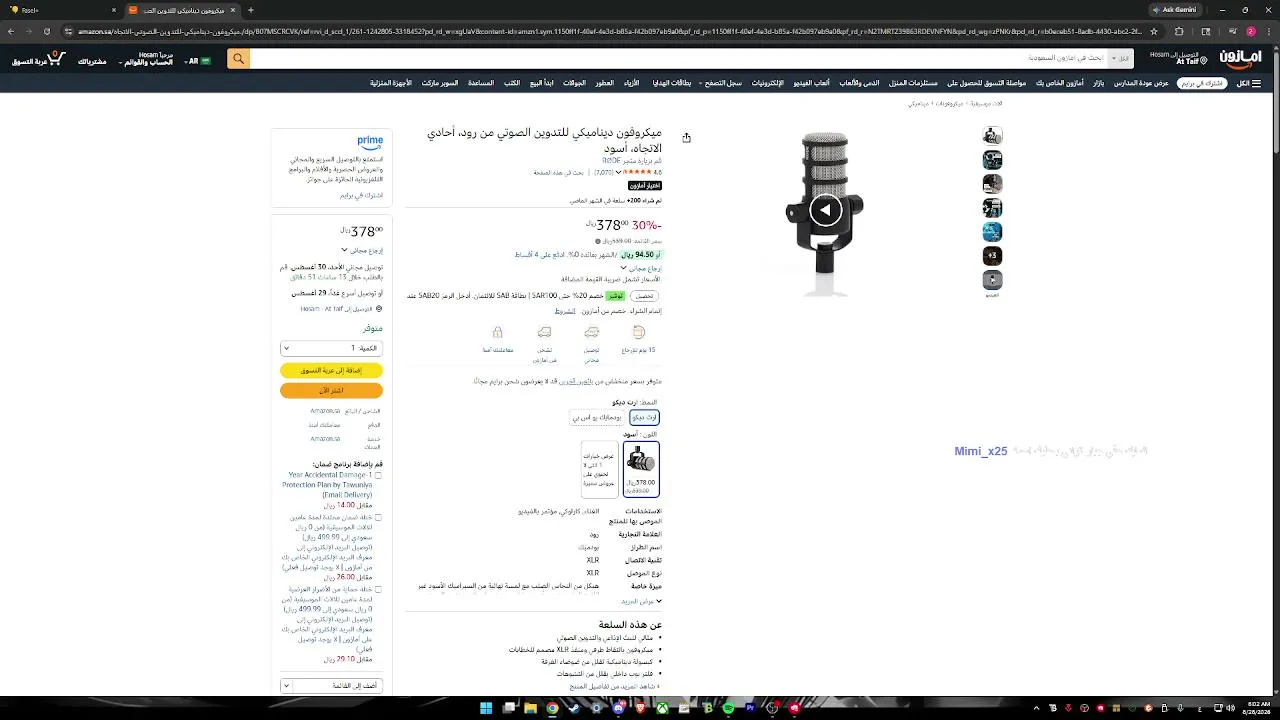Click the shipped-by-Amazon box icon

(x=545, y=332)
